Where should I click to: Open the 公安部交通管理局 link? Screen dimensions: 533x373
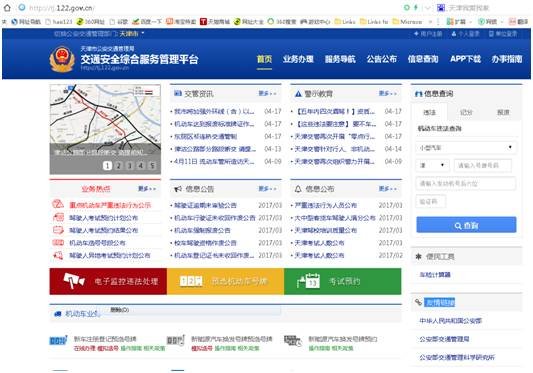click(444, 339)
